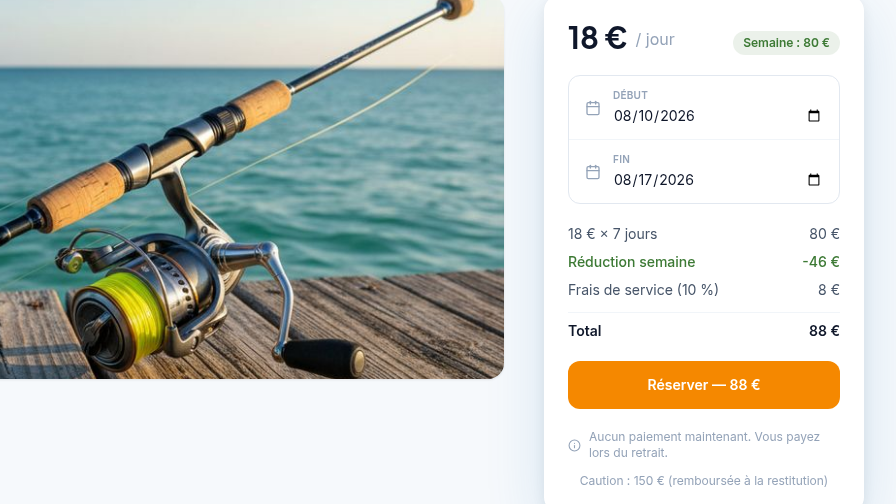
Task: Click the fishing rod product photo
Action: 251,189
